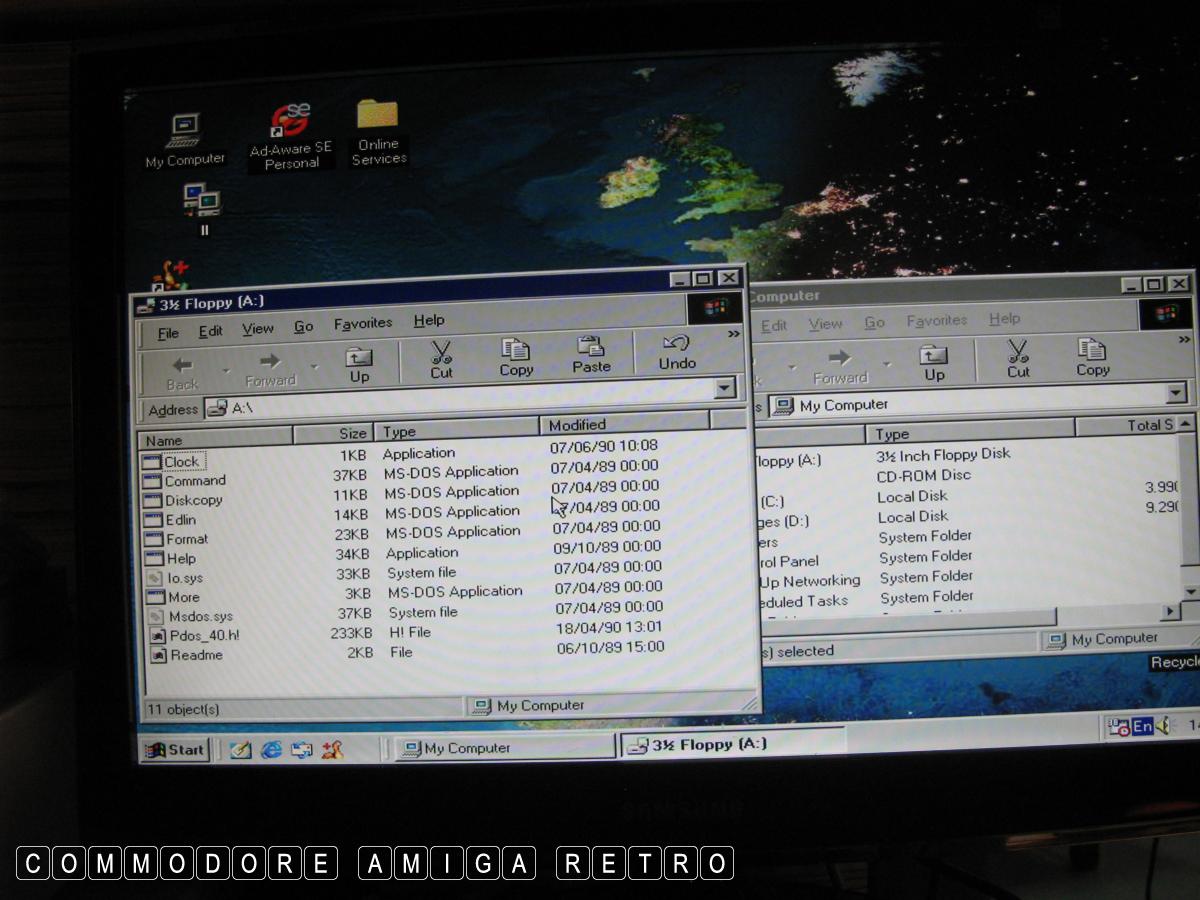Click the Copy icon in Floppy window toolbar

[x=516, y=356]
